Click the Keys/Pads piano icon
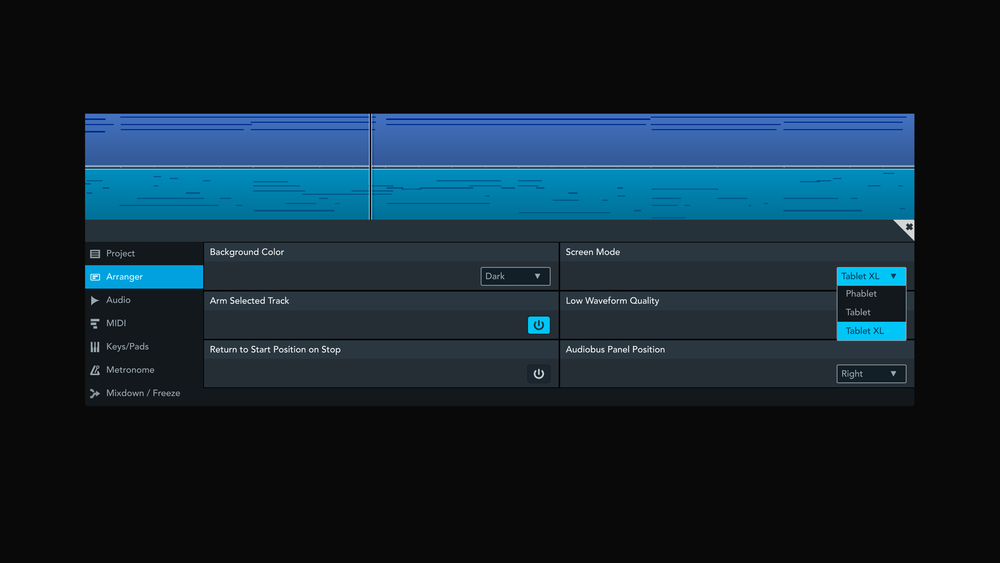The width and height of the screenshot is (1000, 563). [x=95, y=347]
